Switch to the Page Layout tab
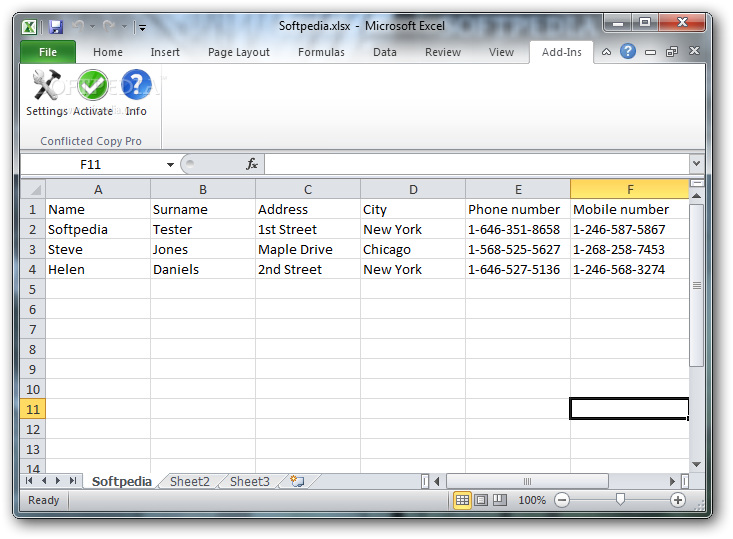The image size is (733, 539). (x=239, y=52)
